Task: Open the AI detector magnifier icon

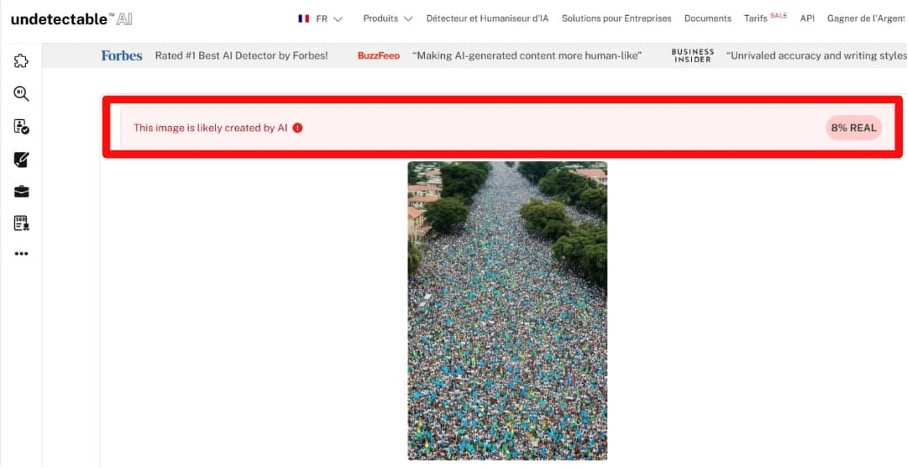Action: [21, 94]
